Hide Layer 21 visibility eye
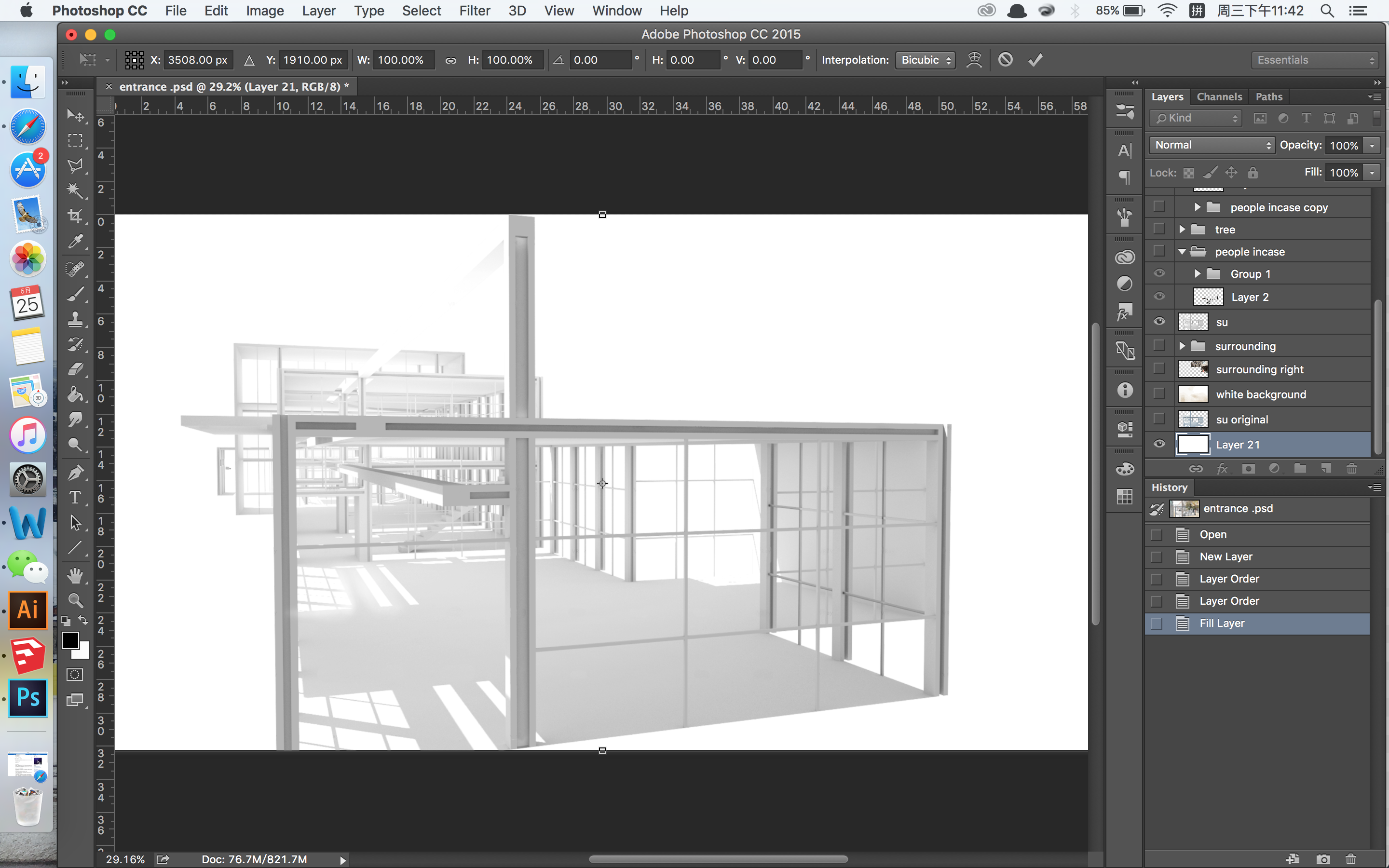The width and height of the screenshot is (1389, 868). point(1159,444)
